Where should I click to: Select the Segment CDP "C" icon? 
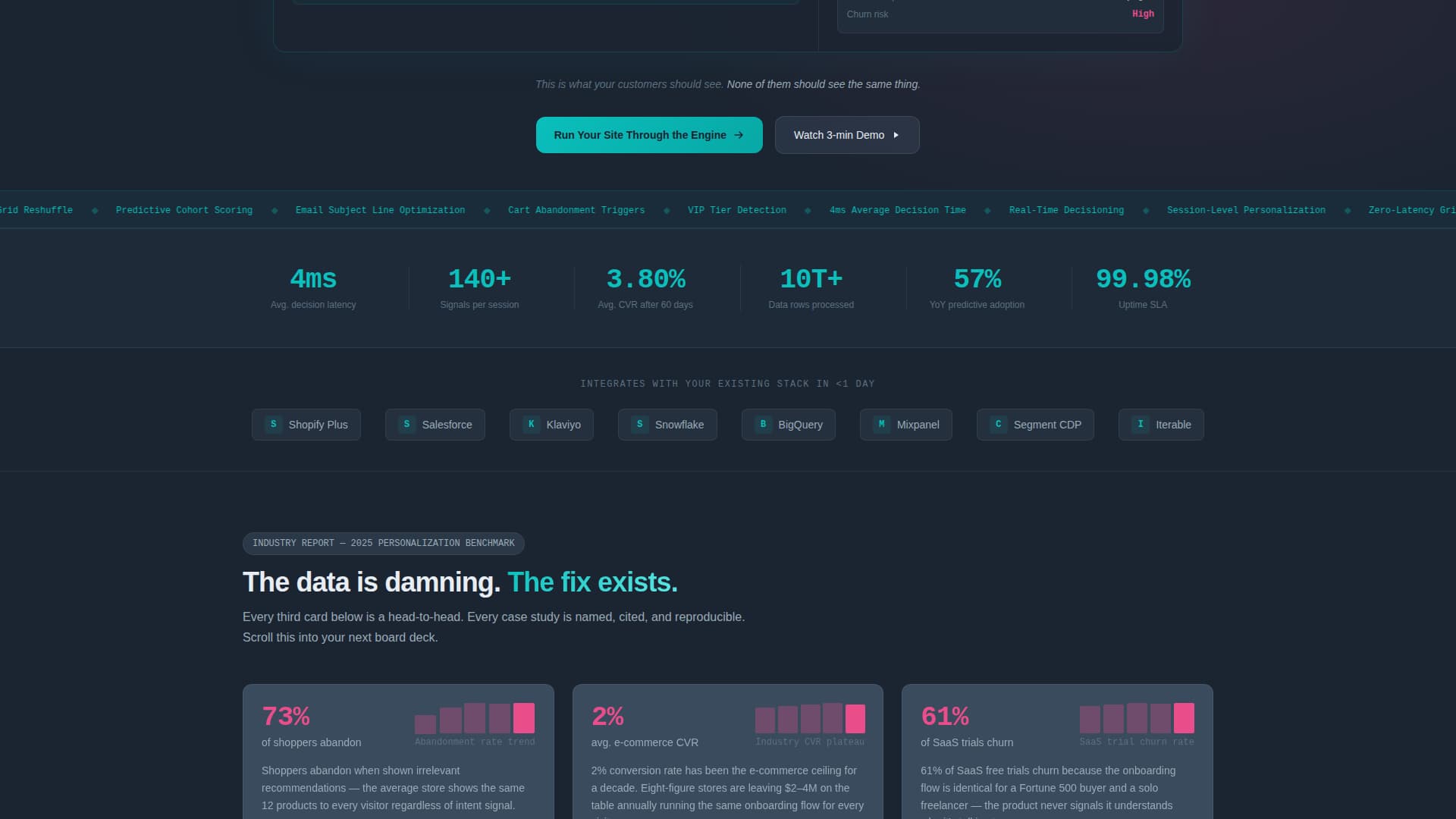coord(999,425)
